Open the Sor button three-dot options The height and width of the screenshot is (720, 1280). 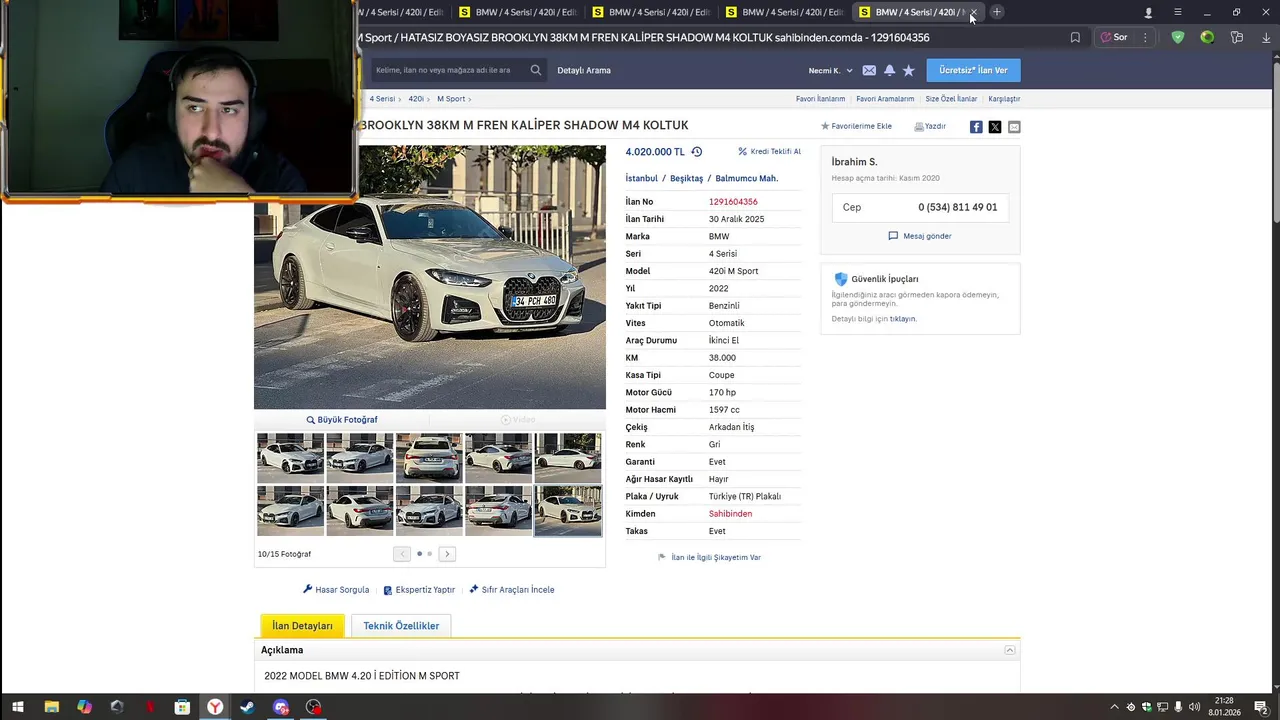1146,37
